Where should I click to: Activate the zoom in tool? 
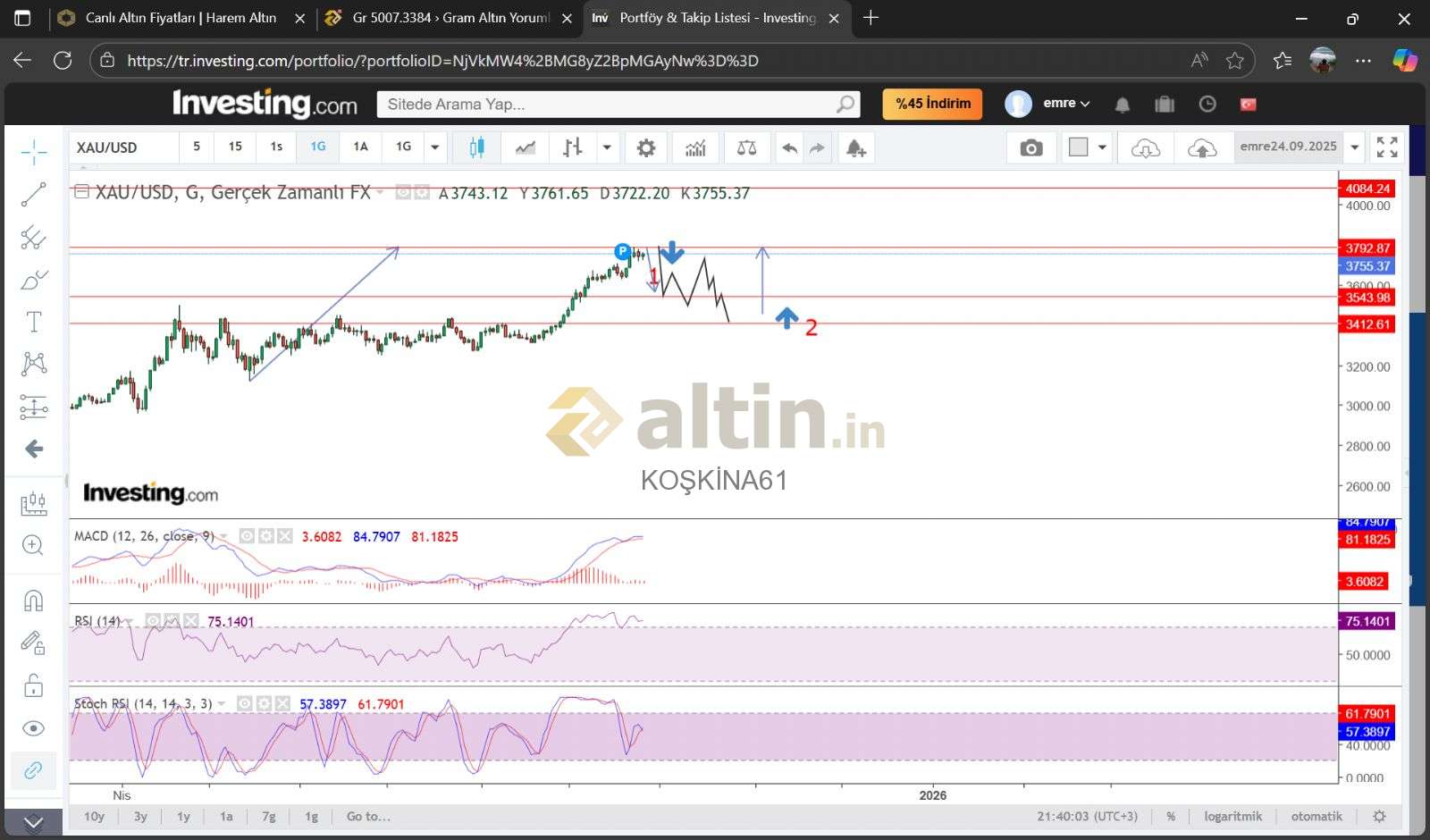(34, 545)
